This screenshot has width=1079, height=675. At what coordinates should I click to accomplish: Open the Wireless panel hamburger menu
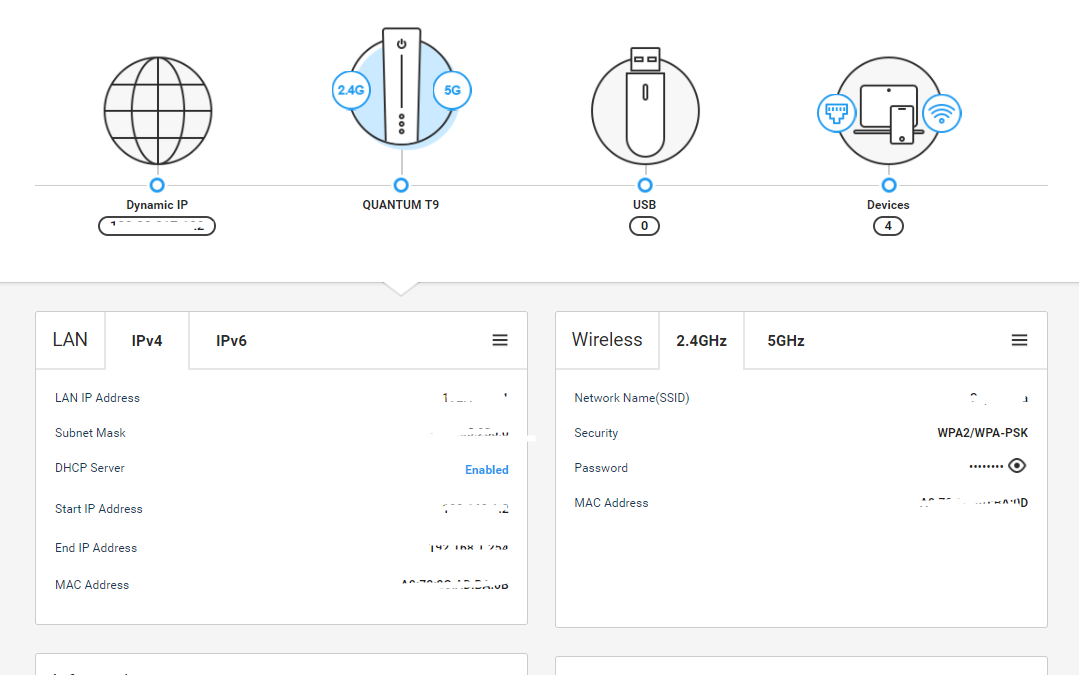(x=1019, y=340)
